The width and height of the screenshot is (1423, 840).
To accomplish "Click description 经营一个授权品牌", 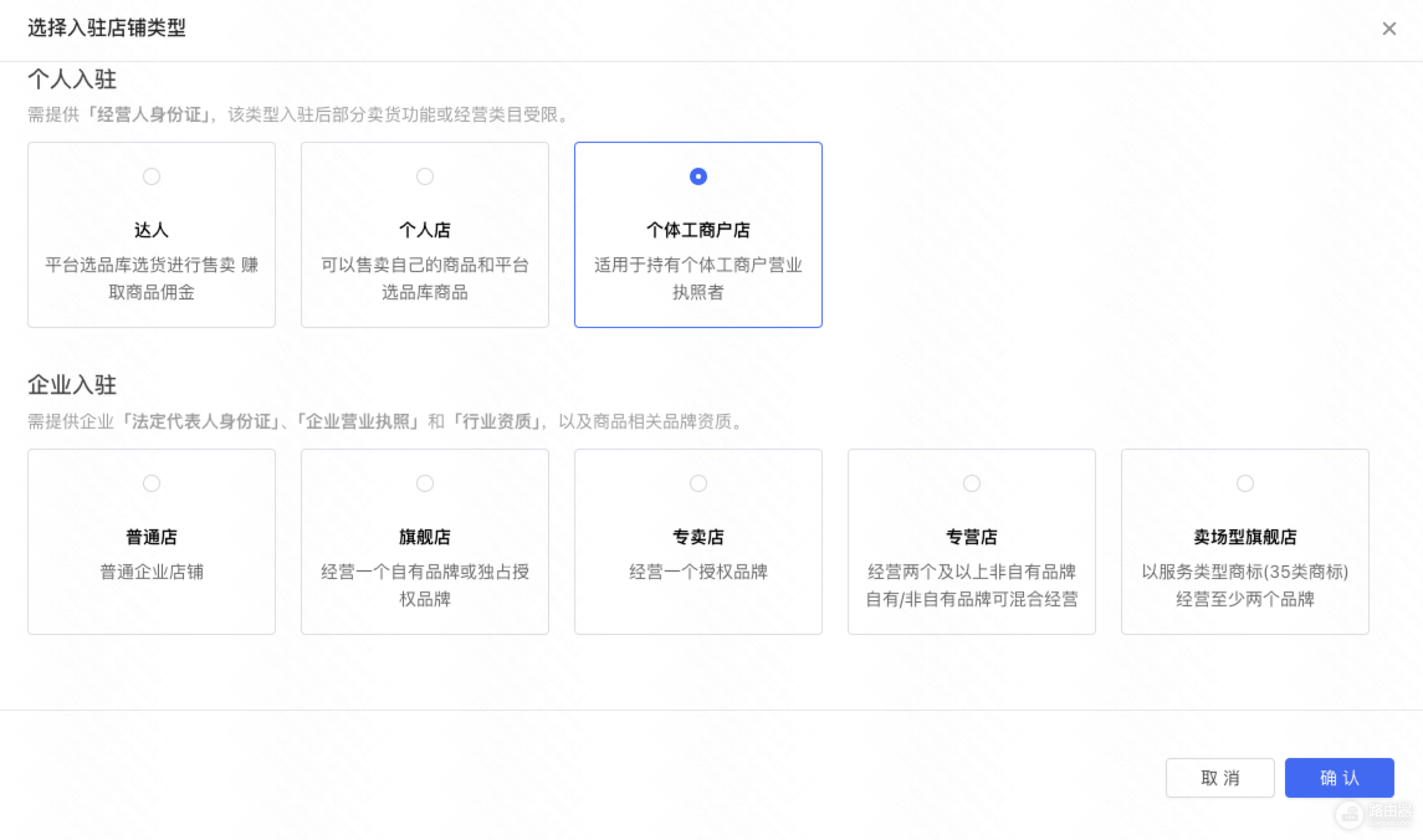I will (x=698, y=572).
